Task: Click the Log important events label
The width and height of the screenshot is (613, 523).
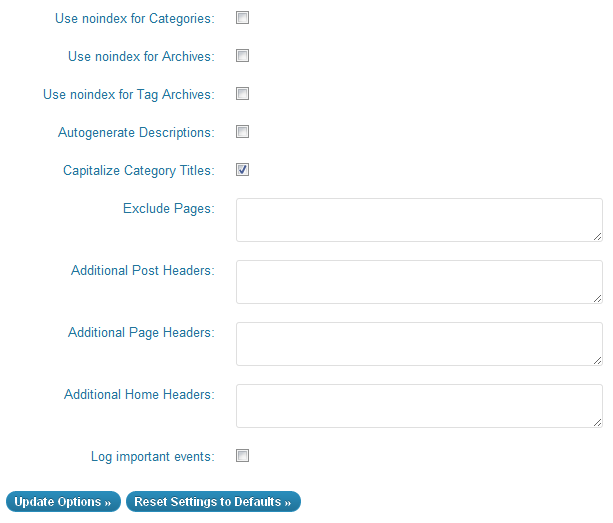Action: [152, 457]
